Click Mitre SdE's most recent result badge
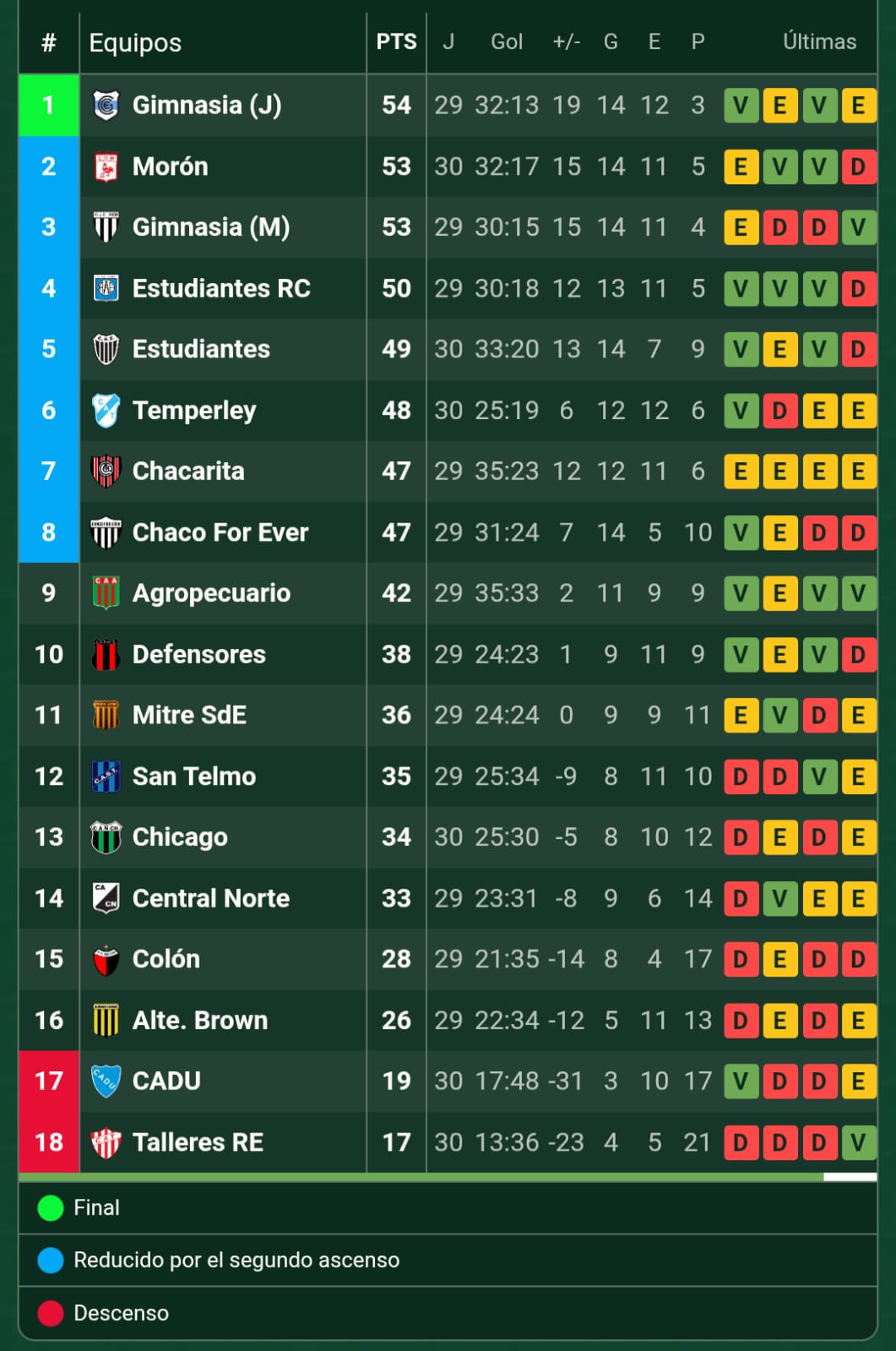896x1351 pixels. point(858,716)
